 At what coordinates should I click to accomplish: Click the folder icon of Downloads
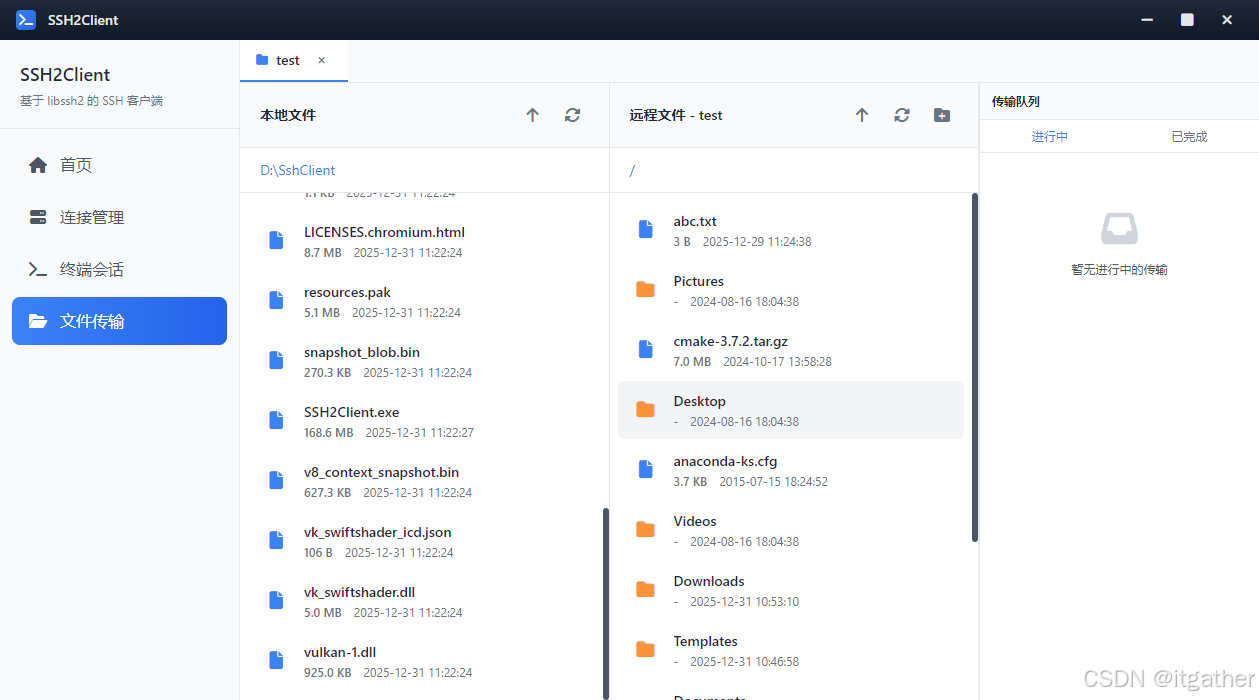pyautogui.click(x=645, y=589)
